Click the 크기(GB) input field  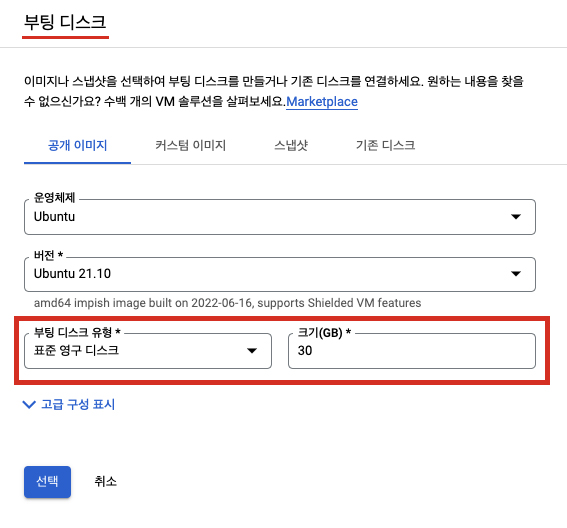pos(412,350)
